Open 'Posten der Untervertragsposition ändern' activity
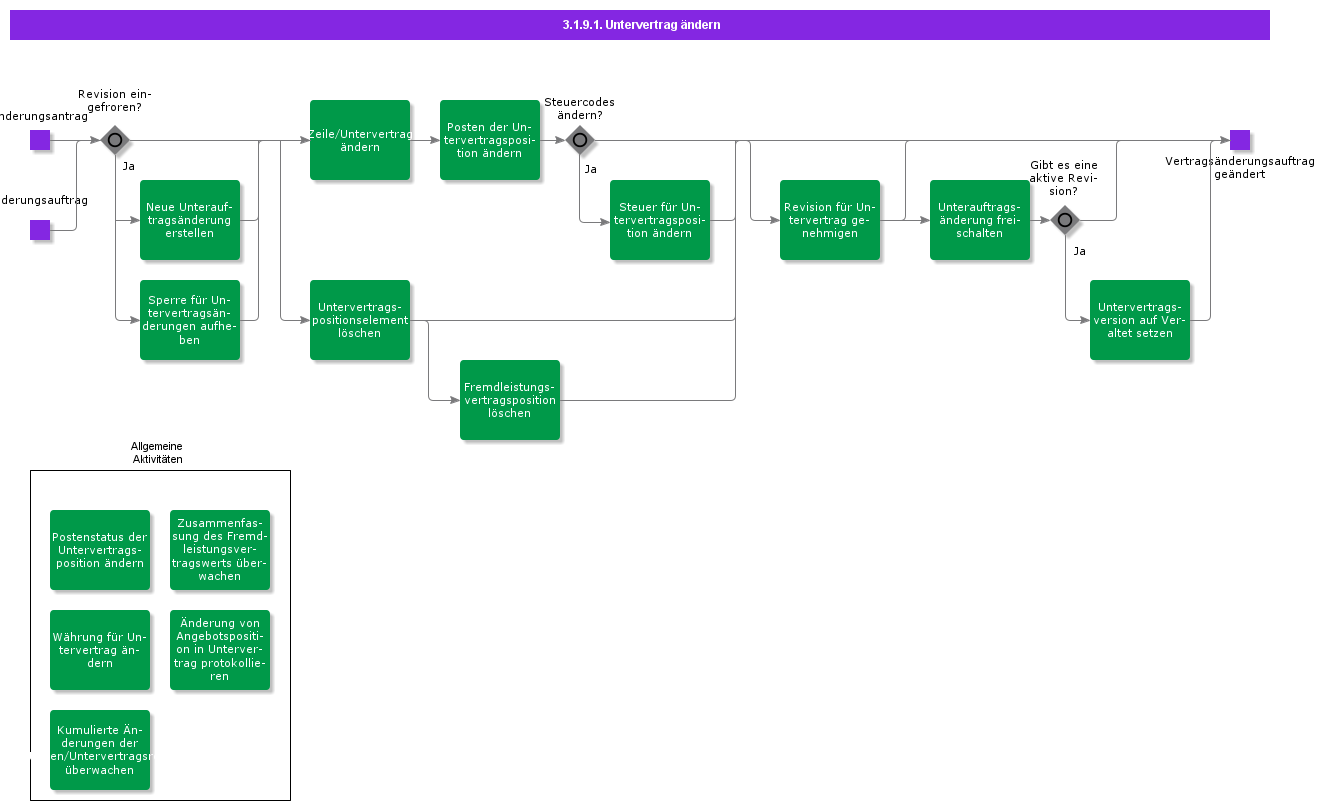Screen dimensions: 1326x810 490,140
